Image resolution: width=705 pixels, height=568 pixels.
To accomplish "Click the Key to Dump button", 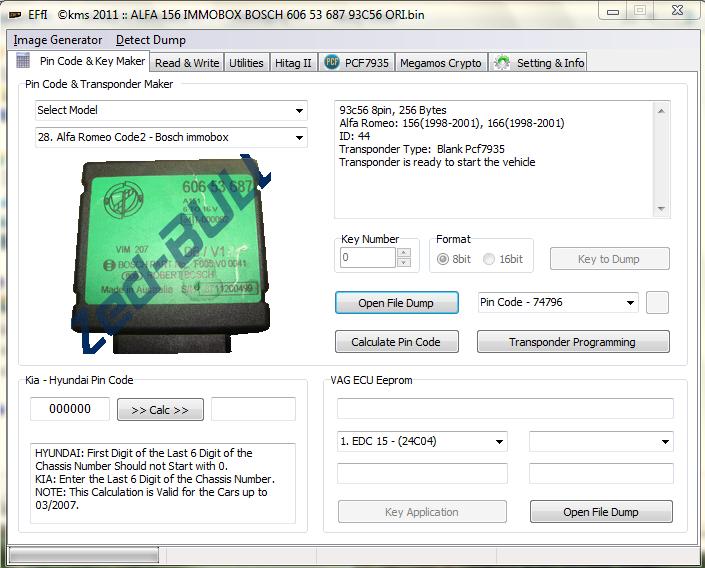I will pos(609,259).
